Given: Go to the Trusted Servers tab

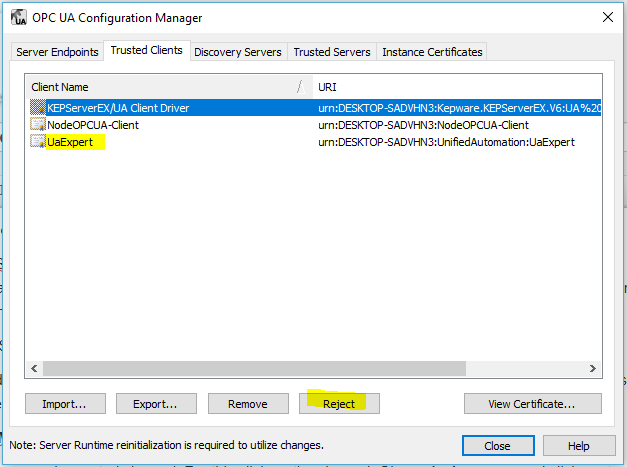Looking at the screenshot, I should (332, 52).
